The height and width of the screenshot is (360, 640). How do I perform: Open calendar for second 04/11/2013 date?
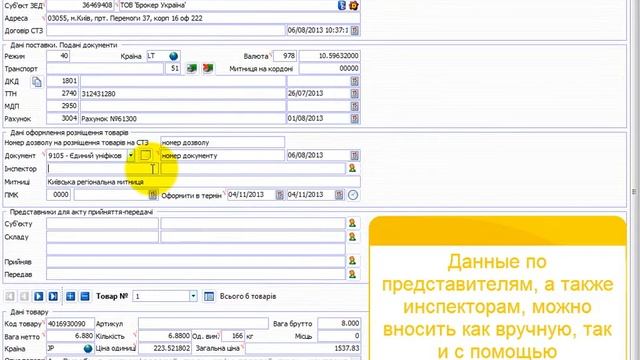[339, 195]
